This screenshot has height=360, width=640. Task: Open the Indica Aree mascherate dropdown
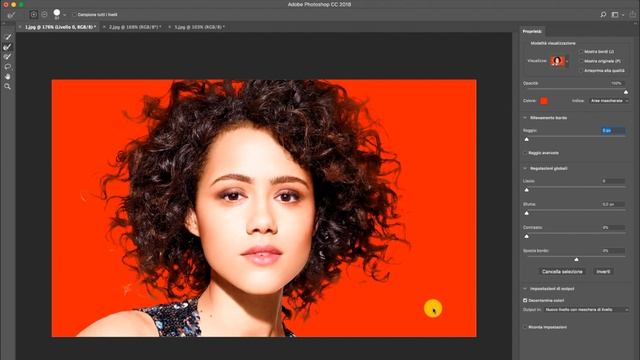[609, 101]
